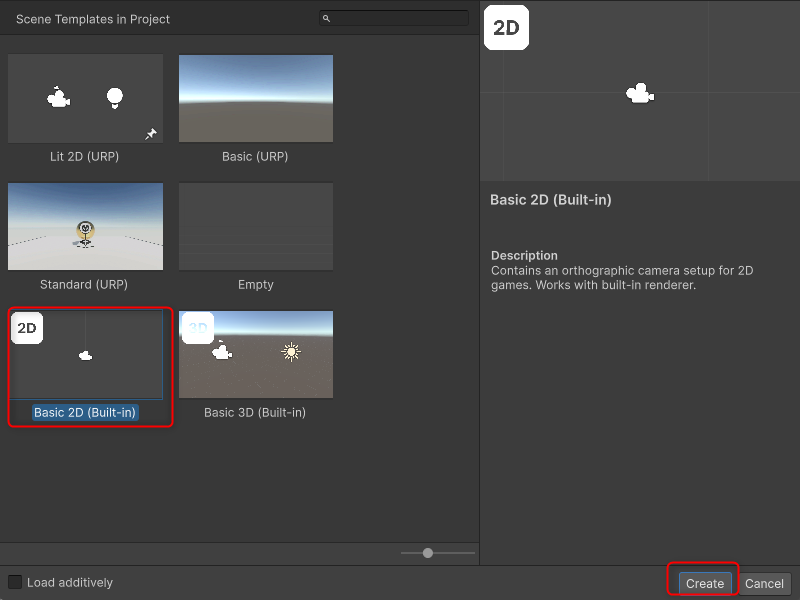This screenshot has width=800, height=600.
Task: Click the search magnifier icon
Action: coord(327,18)
